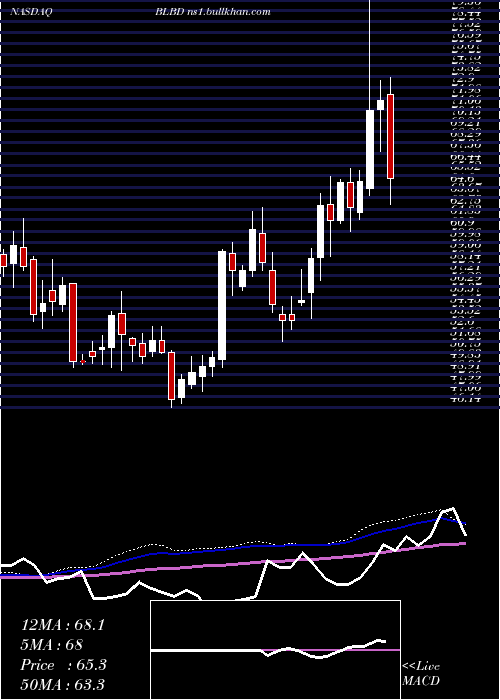Image resolution: width=500 pixels, height=700 pixels.
Task: Select the 5MA : 68 value
Action: coord(52,645)
